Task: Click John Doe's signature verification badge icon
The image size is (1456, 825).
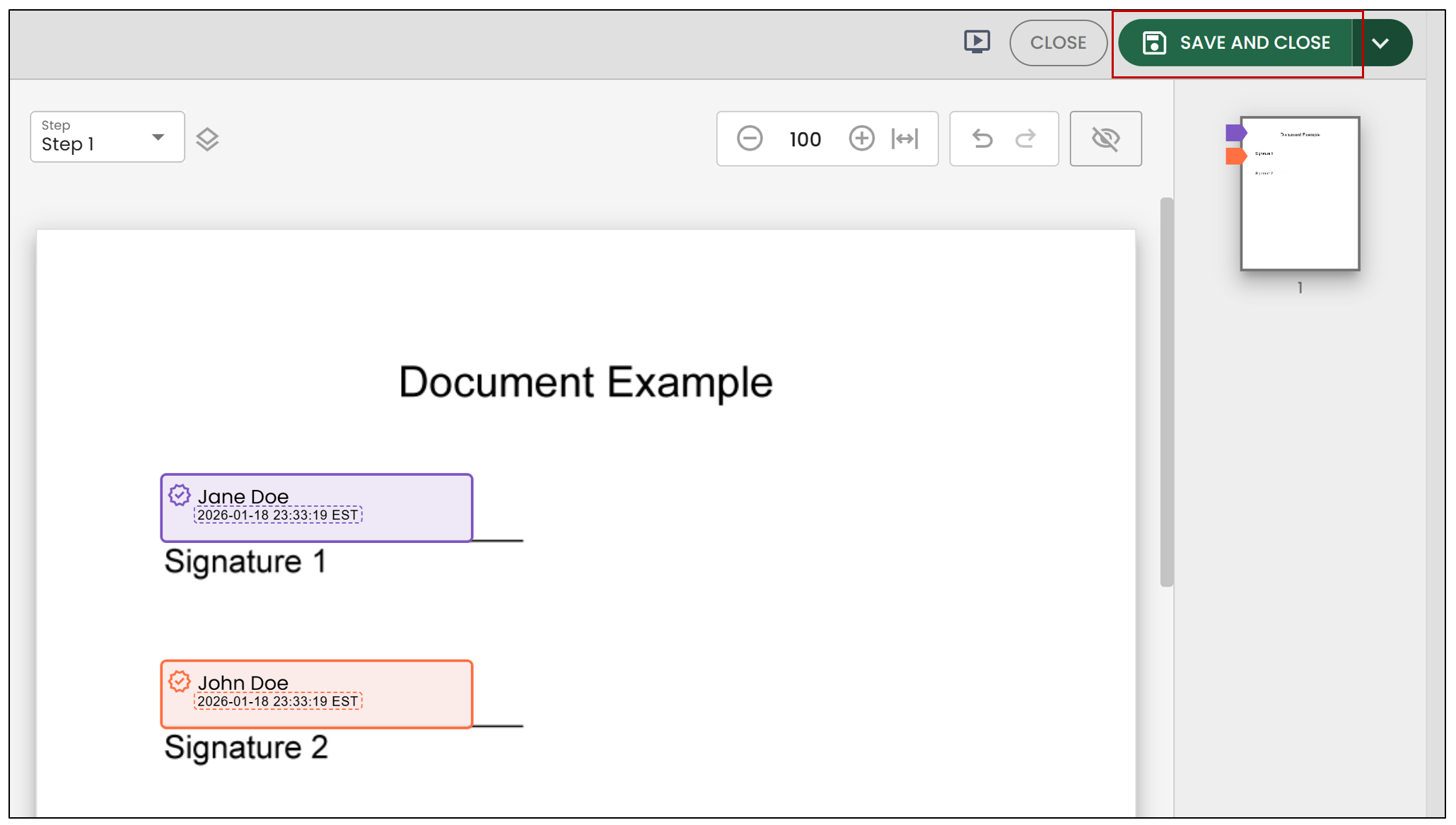Action: click(180, 681)
